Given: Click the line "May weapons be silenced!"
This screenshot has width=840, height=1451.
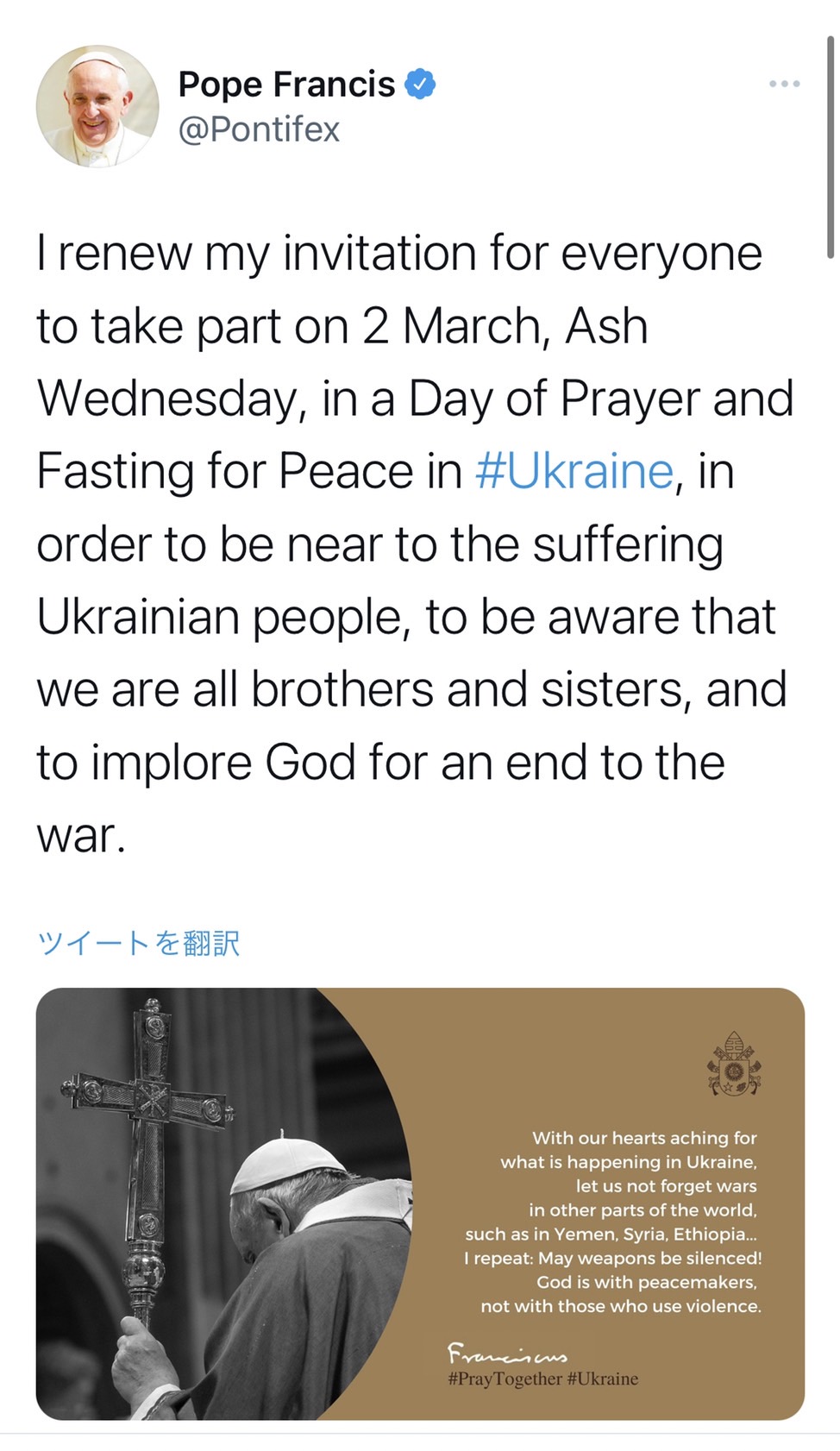Looking at the screenshot, I should [x=650, y=1258].
